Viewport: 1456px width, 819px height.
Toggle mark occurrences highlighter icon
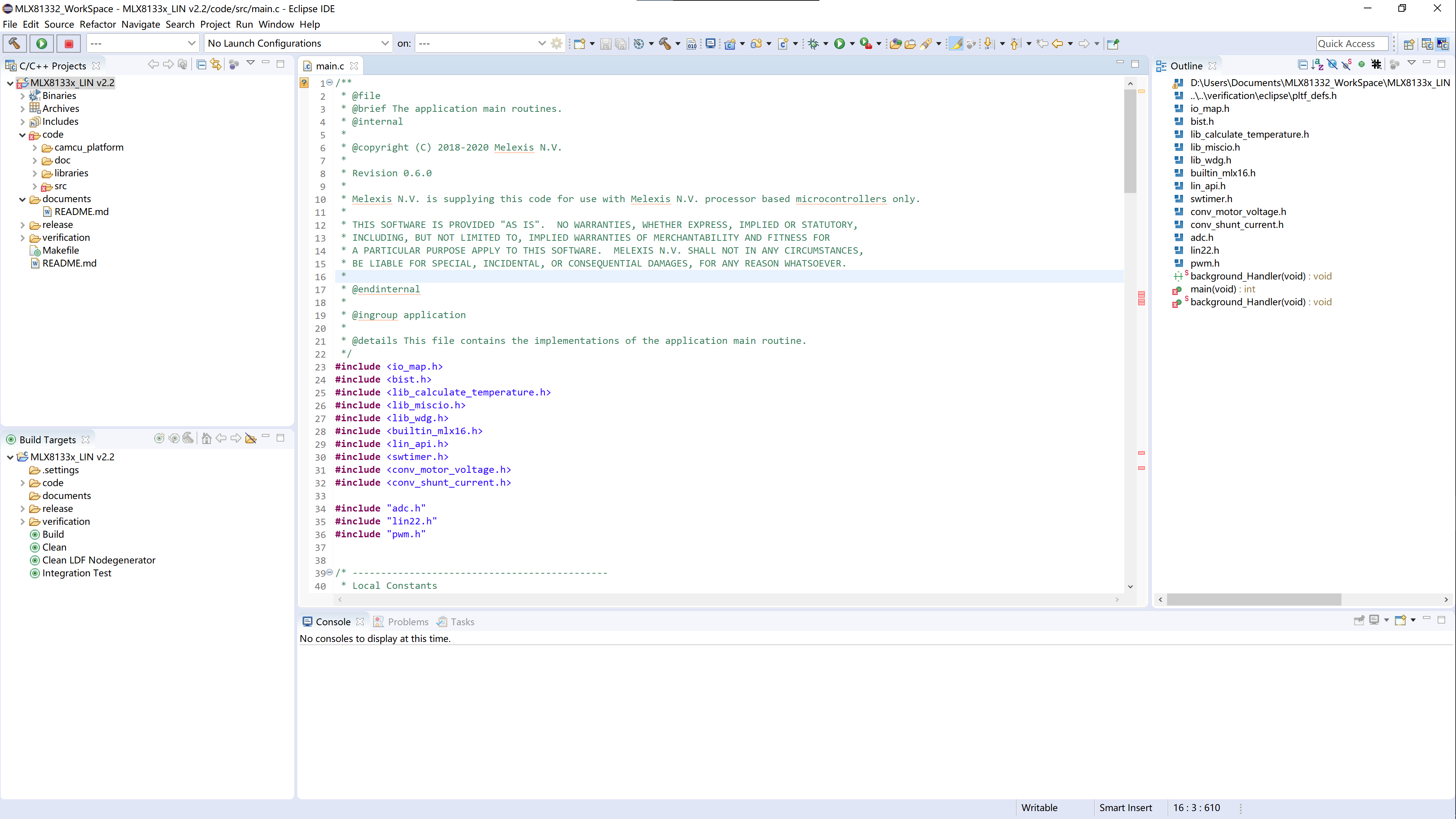pos(957,44)
